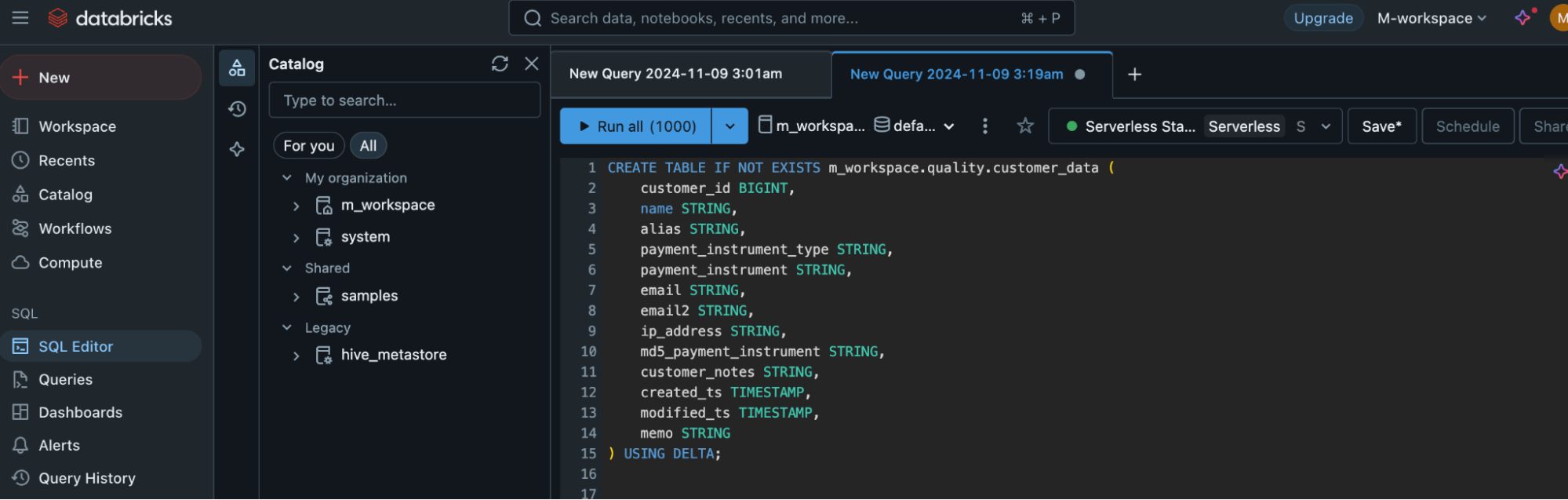Image resolution: width=1568 pixels, height=500 pixels.
Task: Switch to New Query 2024-11-09 3:01am tab
Action: (691, 74)
